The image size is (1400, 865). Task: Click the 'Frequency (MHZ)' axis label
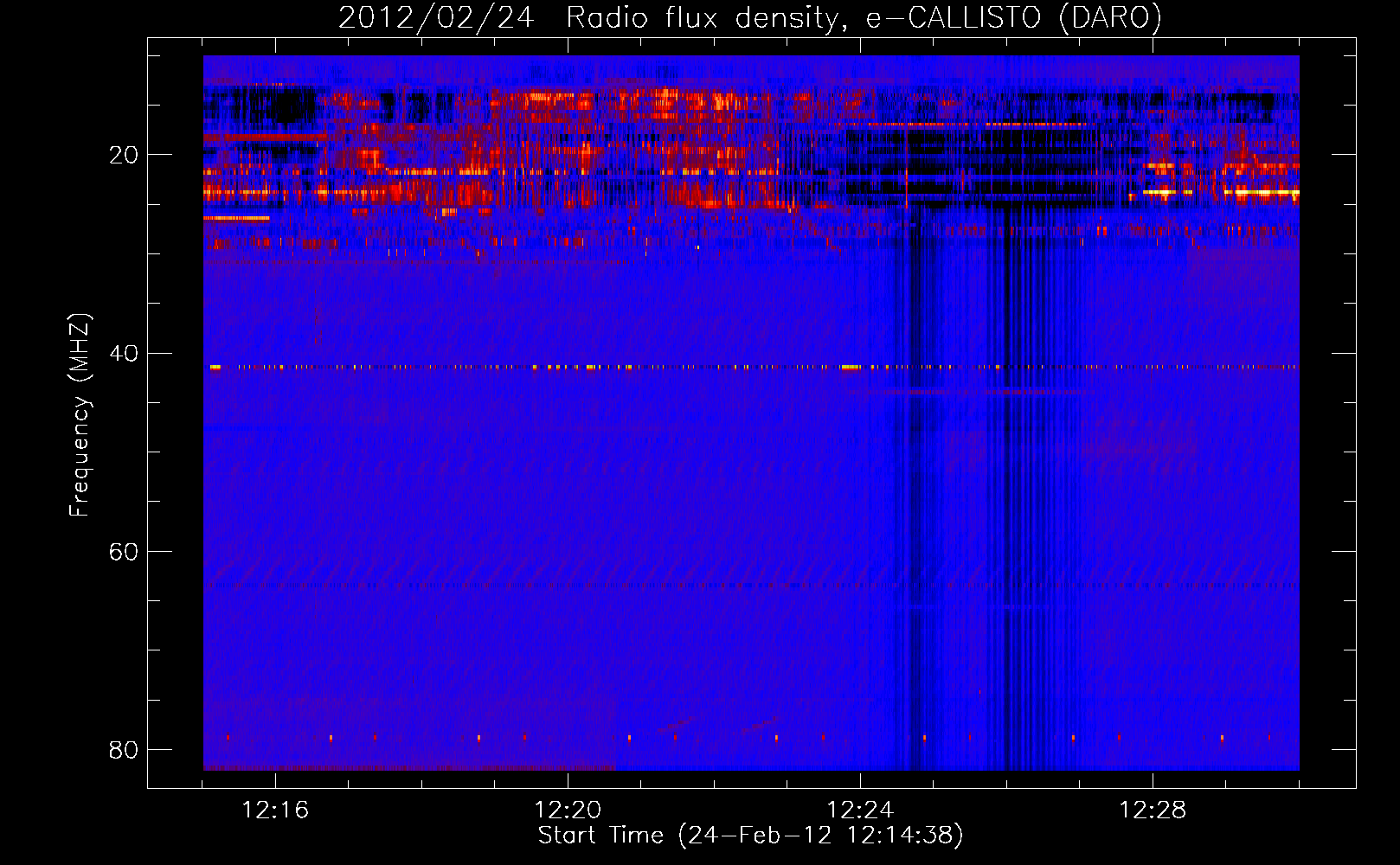(80, 415)
